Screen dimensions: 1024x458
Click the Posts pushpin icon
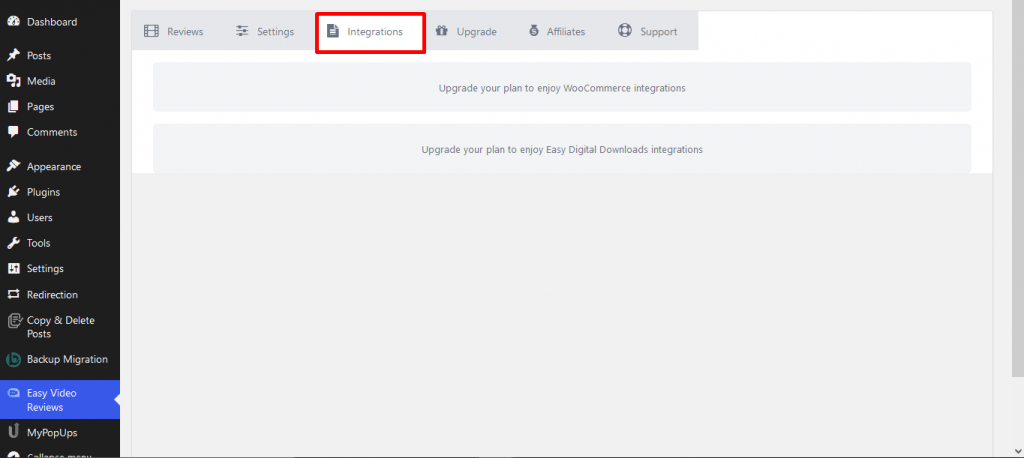point(13,56)
